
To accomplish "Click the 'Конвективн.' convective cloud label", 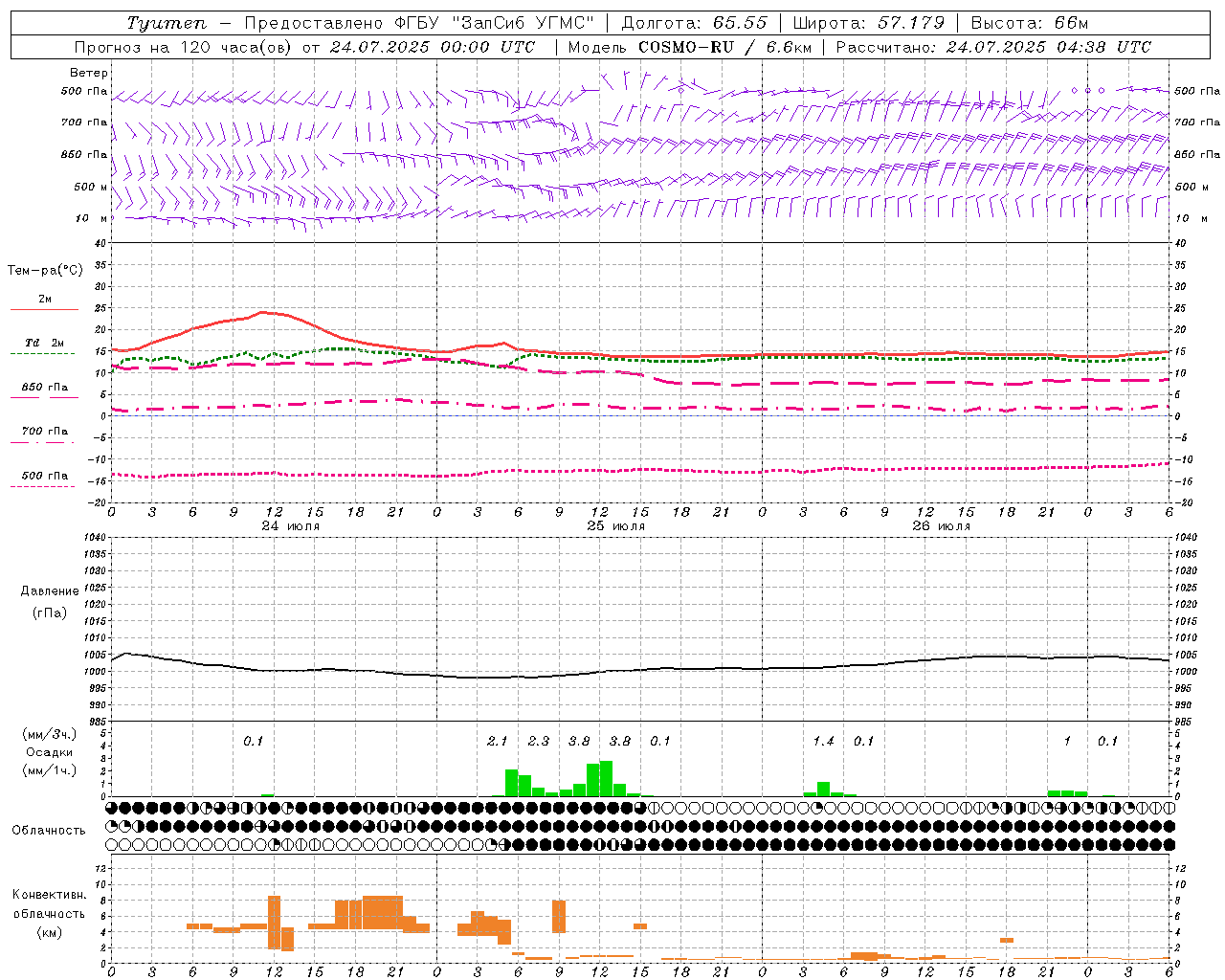I will click(49, 895).
